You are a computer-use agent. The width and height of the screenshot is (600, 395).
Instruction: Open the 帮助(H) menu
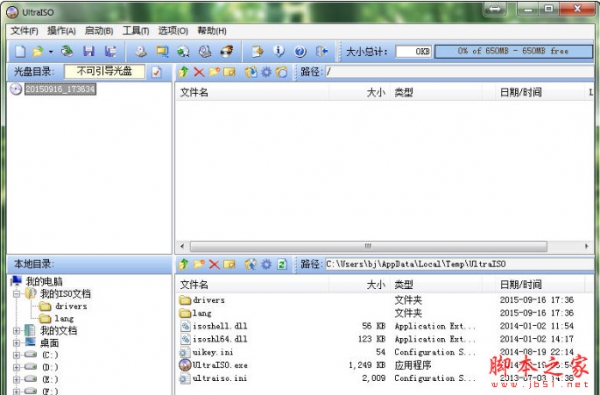coord(212,31)
